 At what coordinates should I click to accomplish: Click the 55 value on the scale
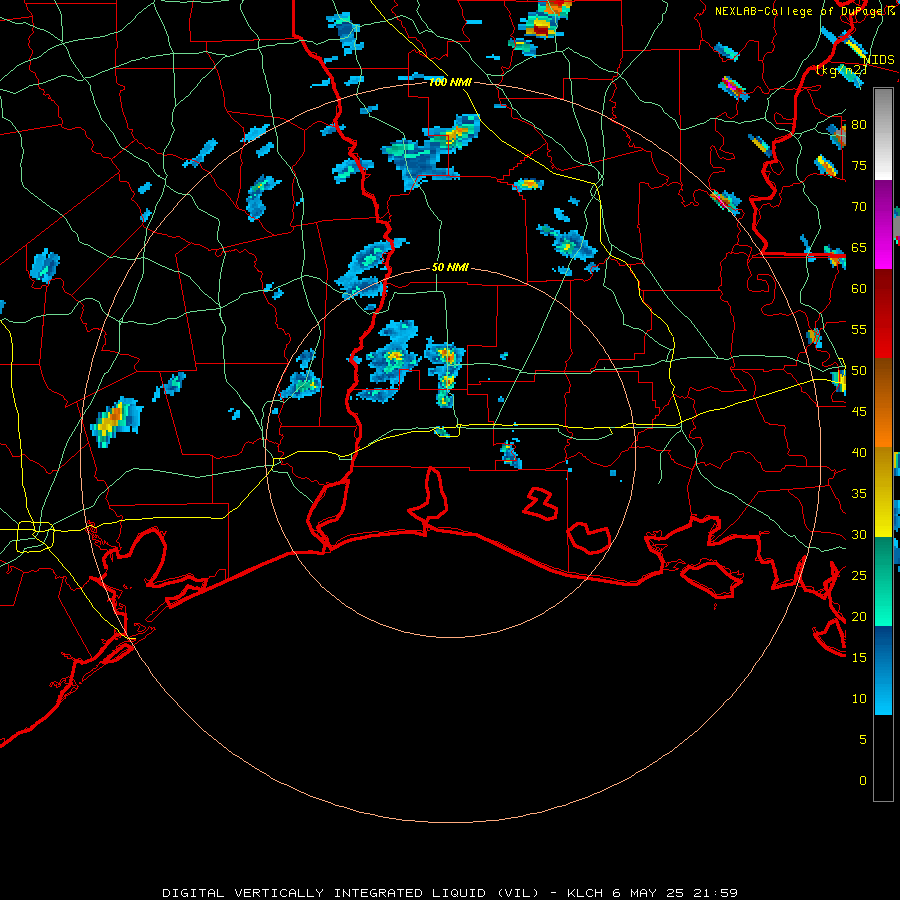[859, 329]
